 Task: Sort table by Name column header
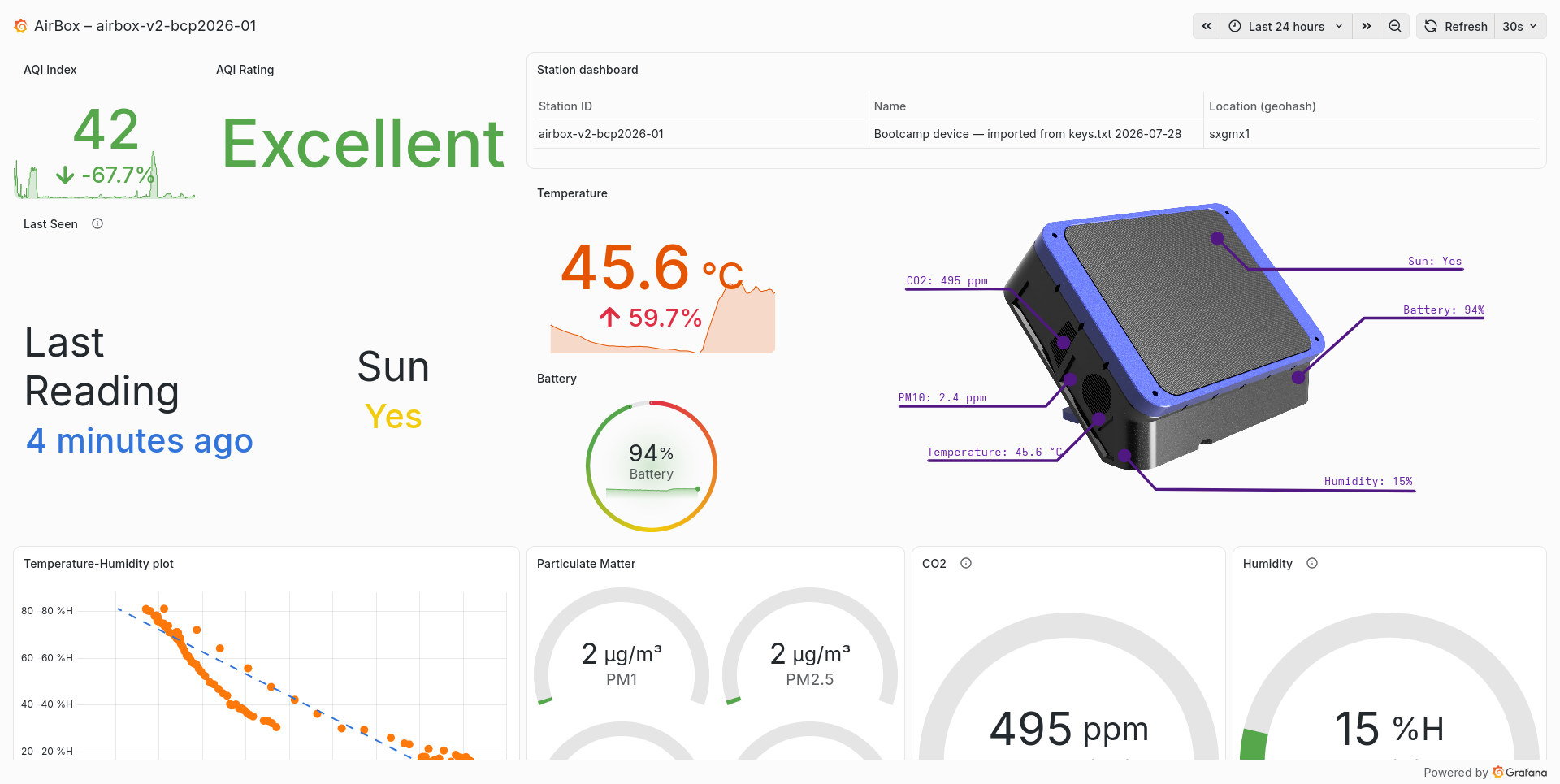point(890,106)
